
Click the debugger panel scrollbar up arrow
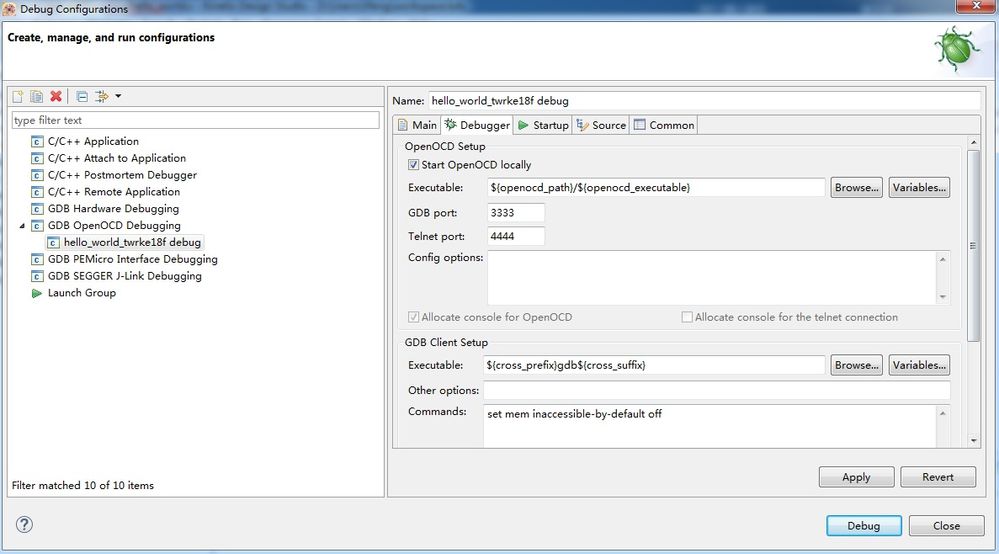click(x=973, y=142)
